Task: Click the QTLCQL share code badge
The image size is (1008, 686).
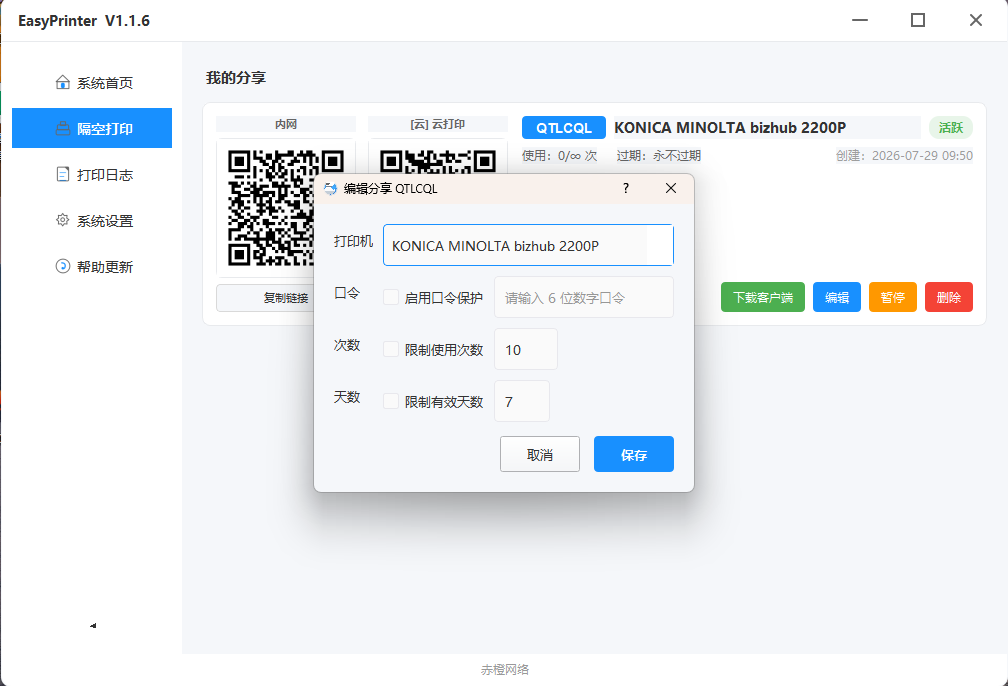Action: click(564, 127)
